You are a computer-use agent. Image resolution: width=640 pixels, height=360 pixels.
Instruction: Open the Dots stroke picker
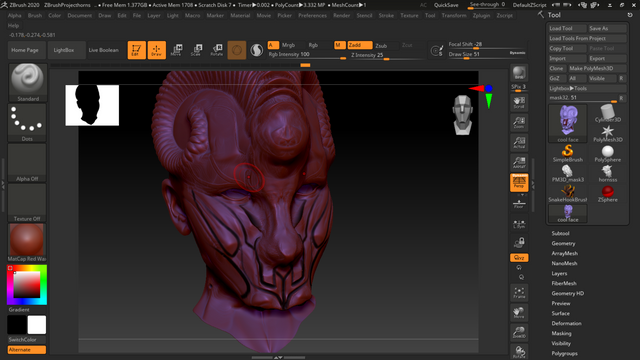[x=27, y=122]
